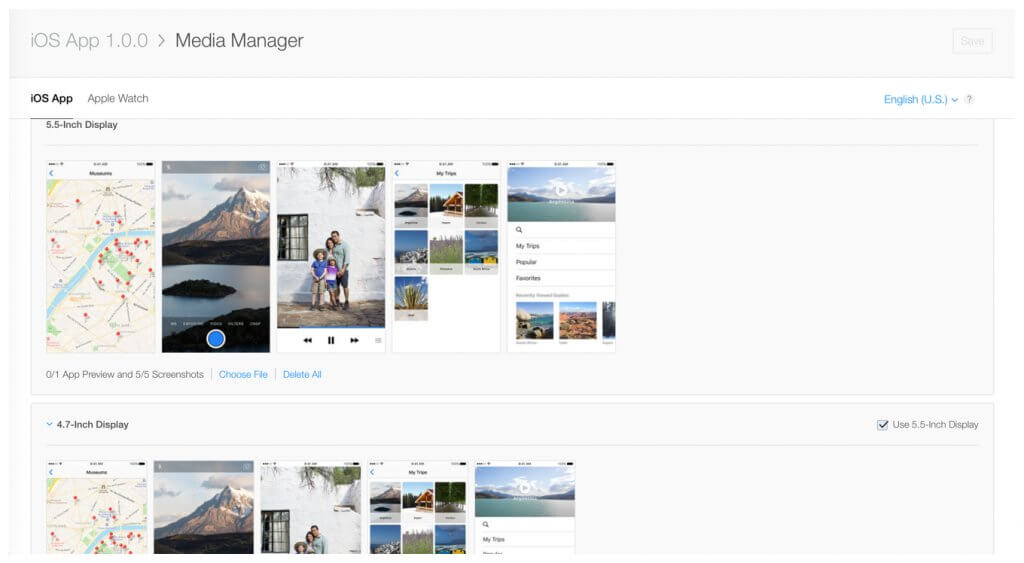The height and width of the screenshot is (563, 1024).
Task: Switch to the iOS App tab
Action: [52, 99]
